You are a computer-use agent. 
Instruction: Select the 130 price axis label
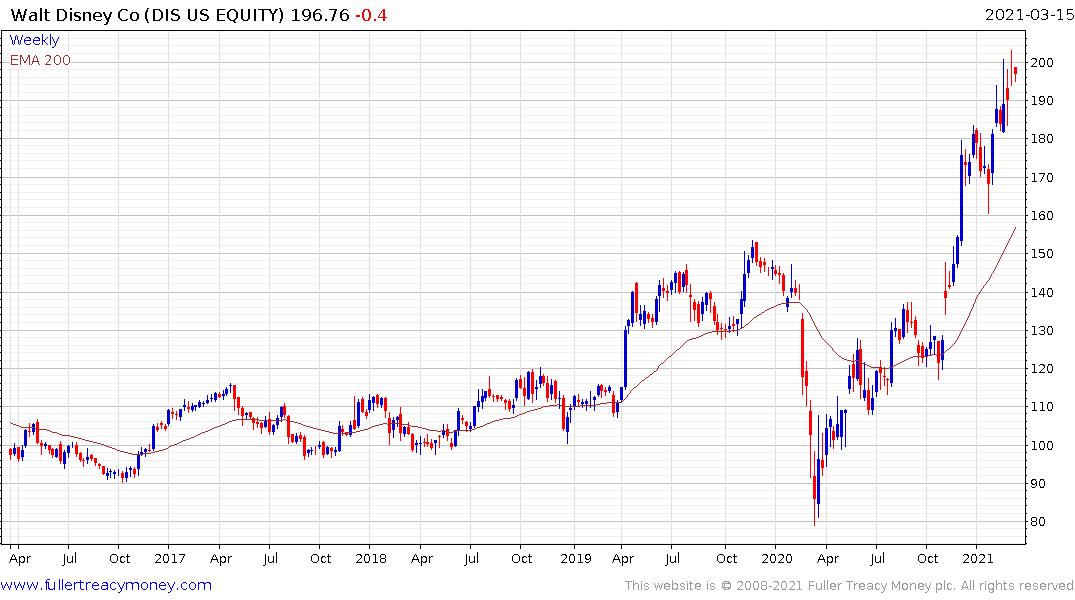tap(1042, 331)
